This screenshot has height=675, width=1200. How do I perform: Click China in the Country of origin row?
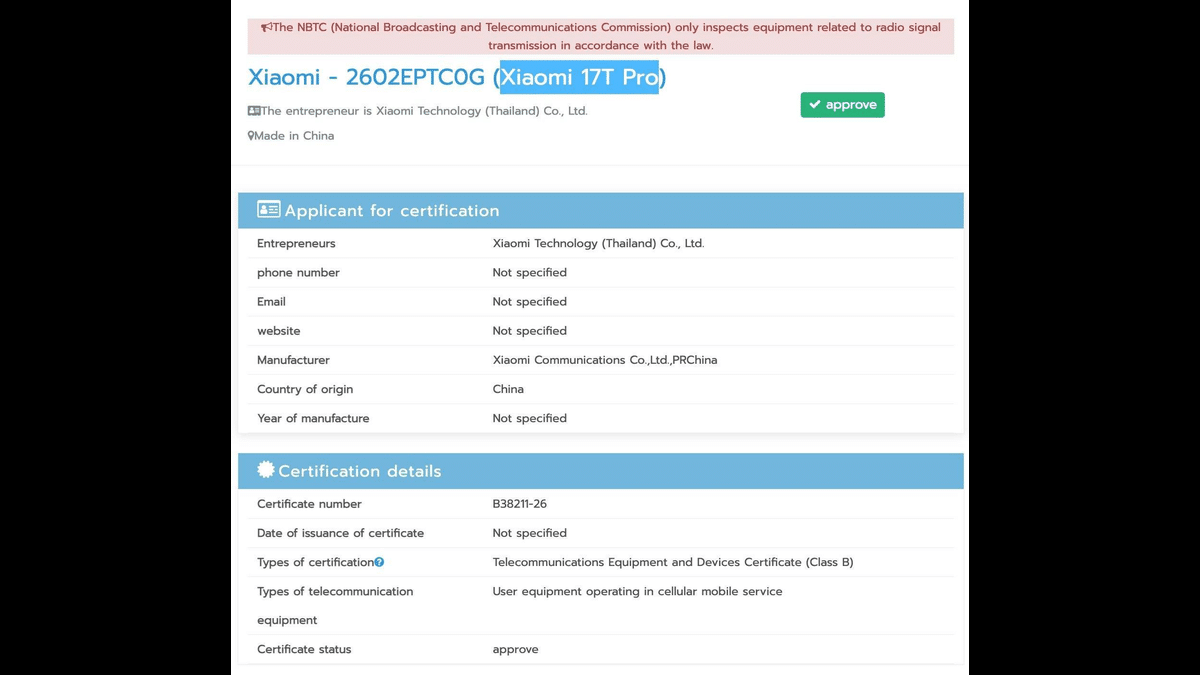[508, 389]
